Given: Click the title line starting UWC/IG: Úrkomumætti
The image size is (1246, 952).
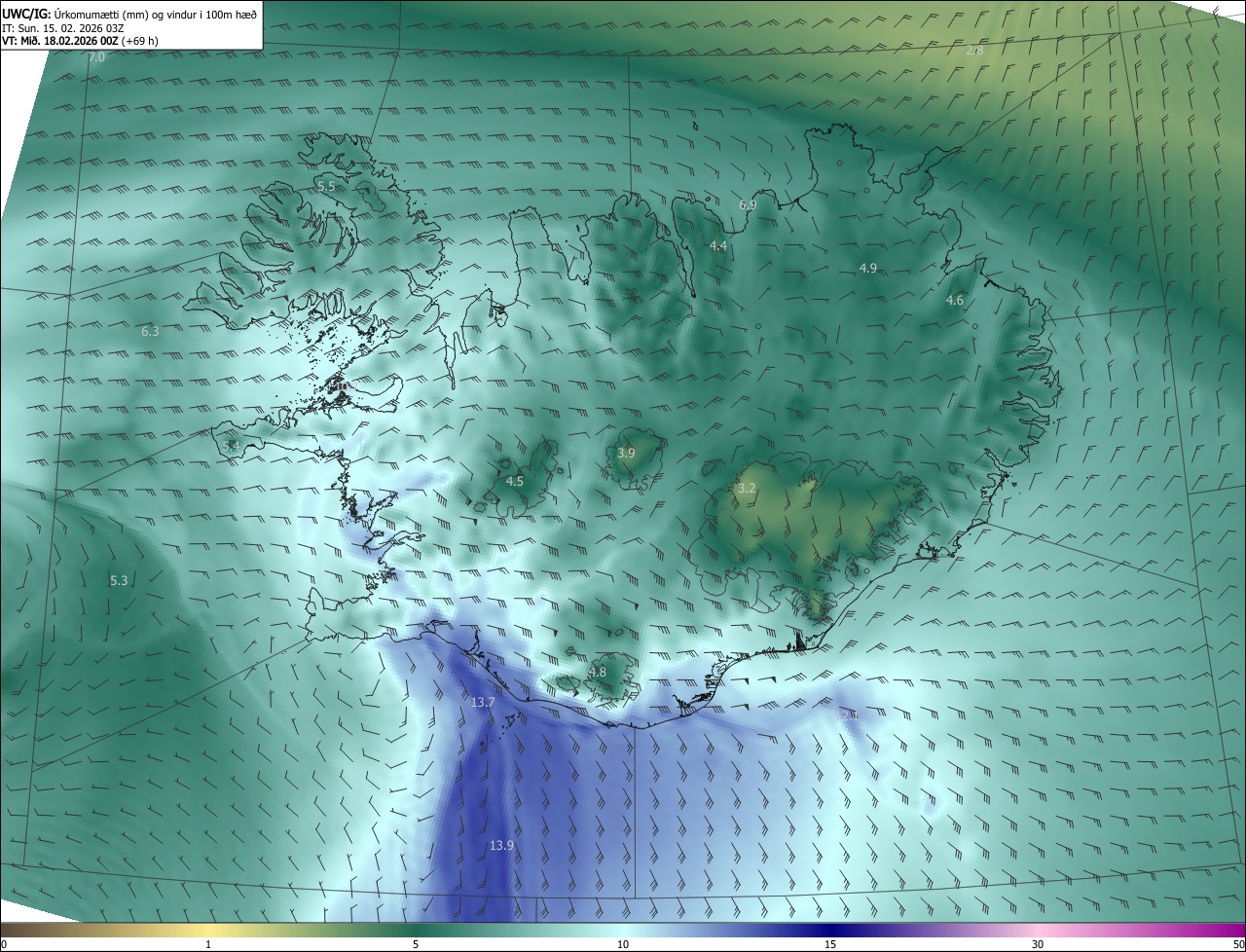Looking at the screenshot, I should click(129, 14).
